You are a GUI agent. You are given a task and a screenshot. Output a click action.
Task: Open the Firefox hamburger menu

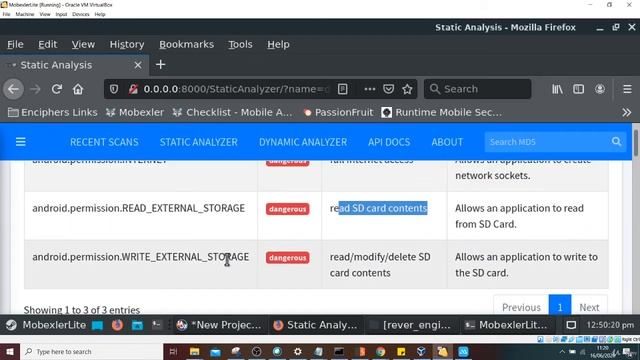[627, 89]
